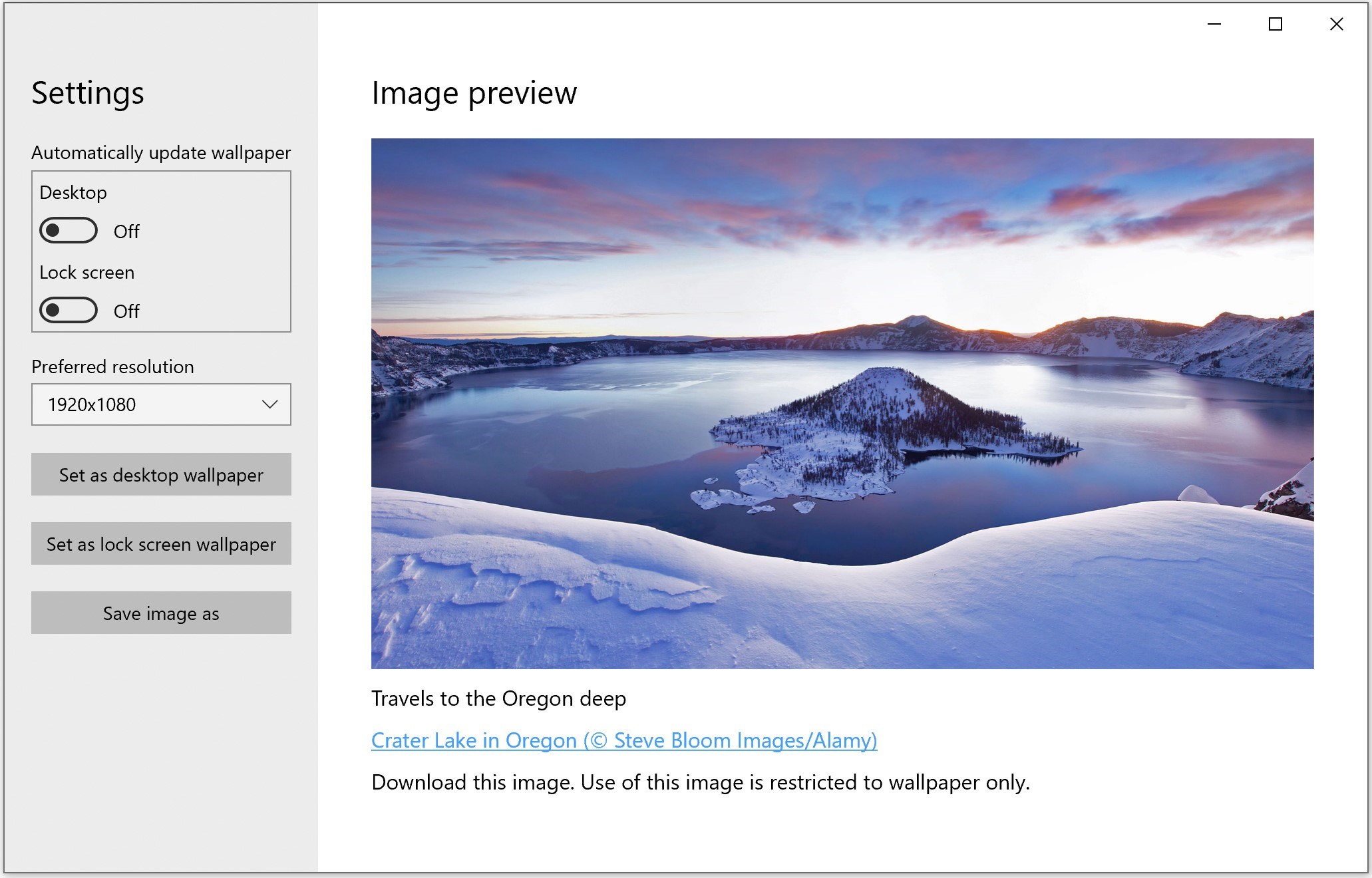Click the Off label beside Lock screen toggle
Screen dimensions: 1372x878
pyautogui.click(x=126, y=311)
